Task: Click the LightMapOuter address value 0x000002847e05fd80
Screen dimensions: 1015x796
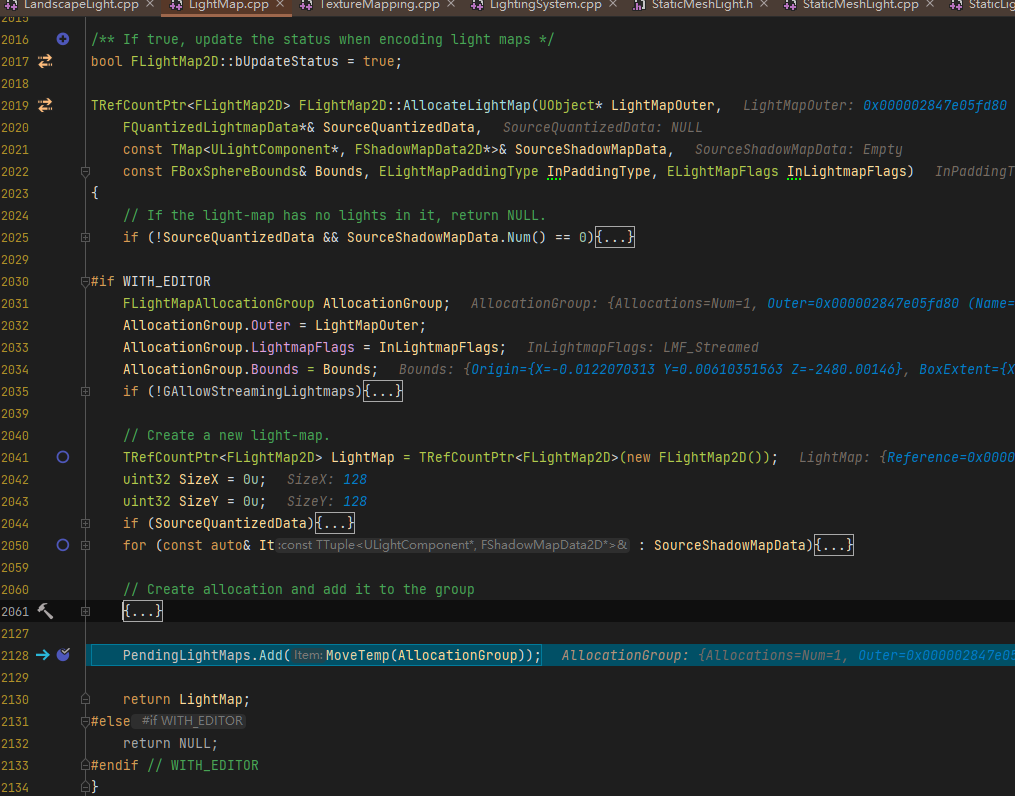Action: (x=934, y=105)
